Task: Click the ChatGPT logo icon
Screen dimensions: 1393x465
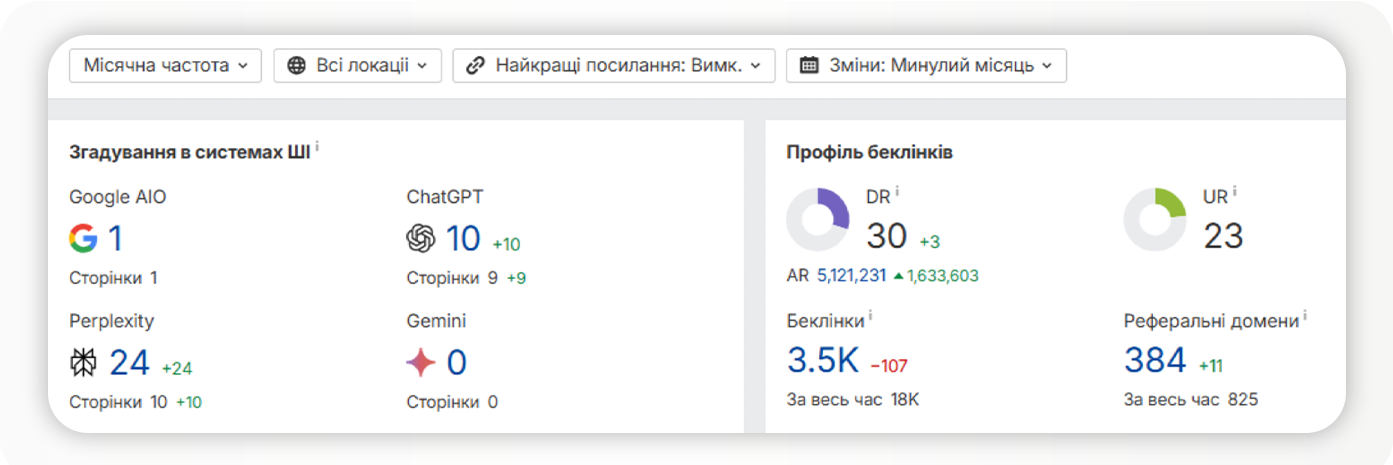Action: 421,239
